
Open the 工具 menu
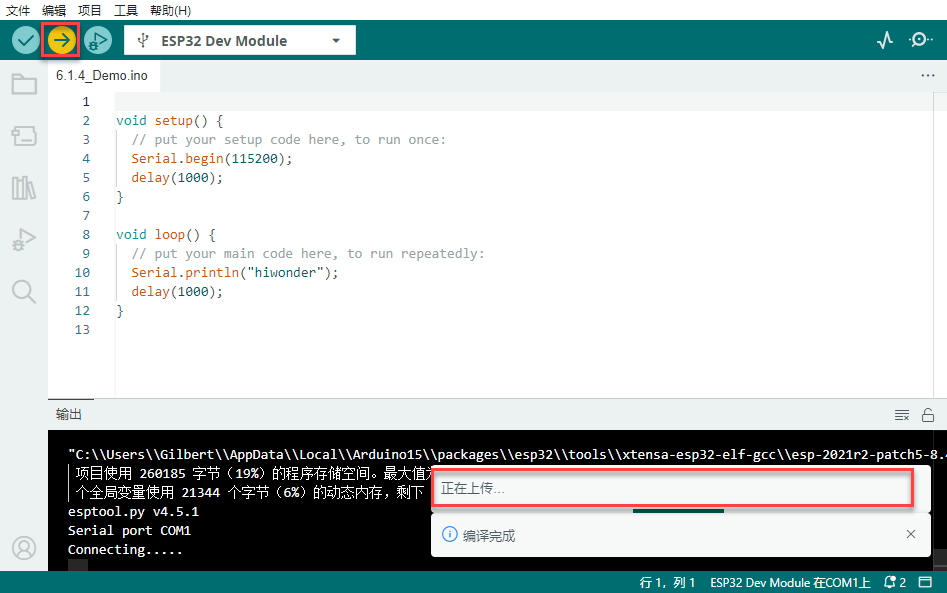tap(126, 10)
